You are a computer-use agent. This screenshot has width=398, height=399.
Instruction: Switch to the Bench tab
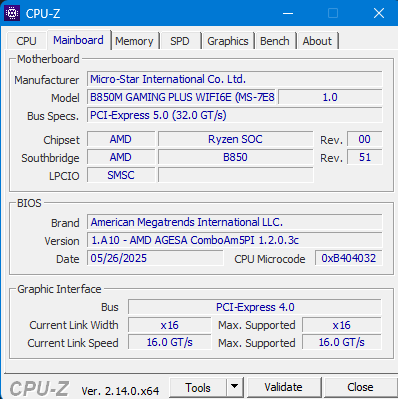click(x=275, y=41)
